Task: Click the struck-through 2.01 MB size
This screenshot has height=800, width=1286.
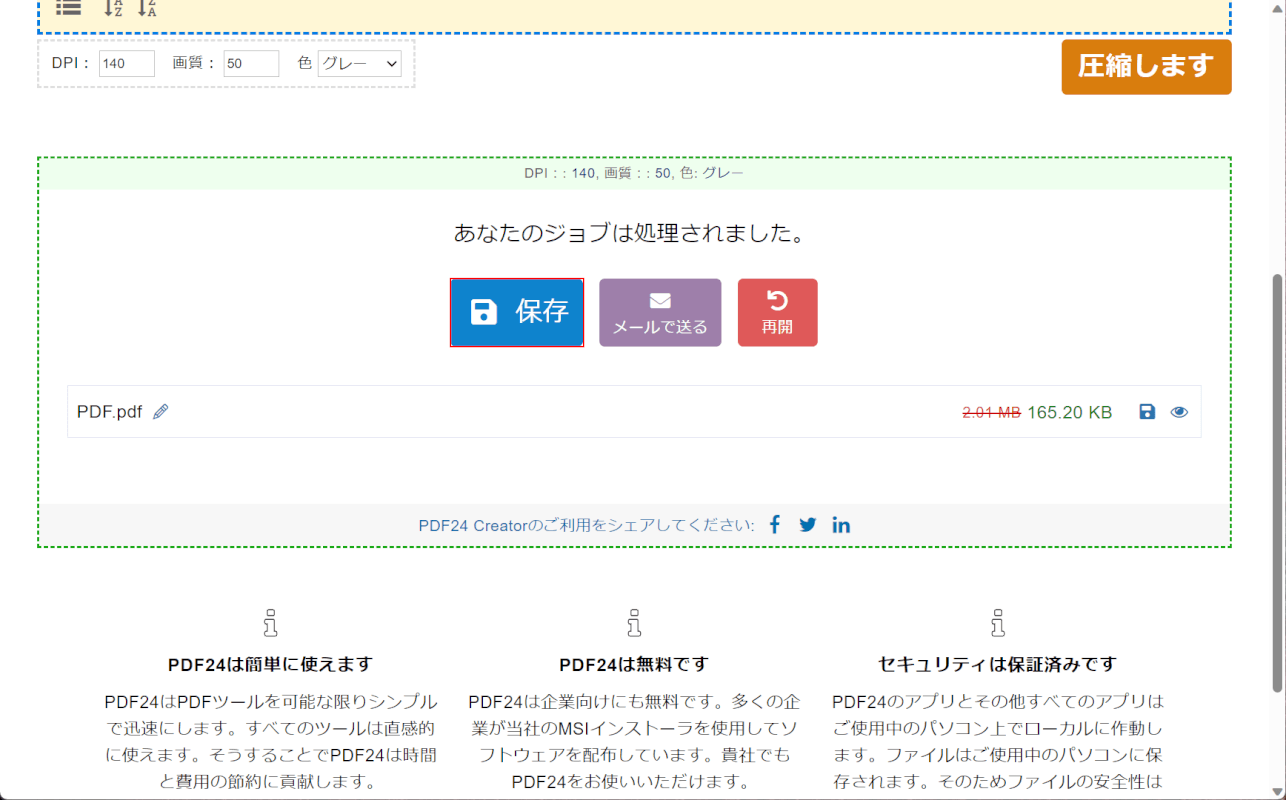Action: 991,412
